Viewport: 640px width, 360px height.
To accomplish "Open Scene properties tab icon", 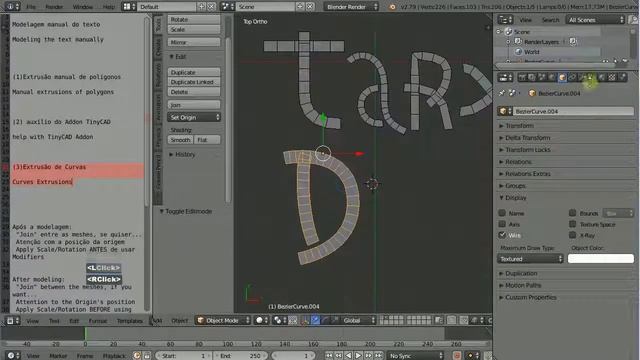I will [542, 77].
